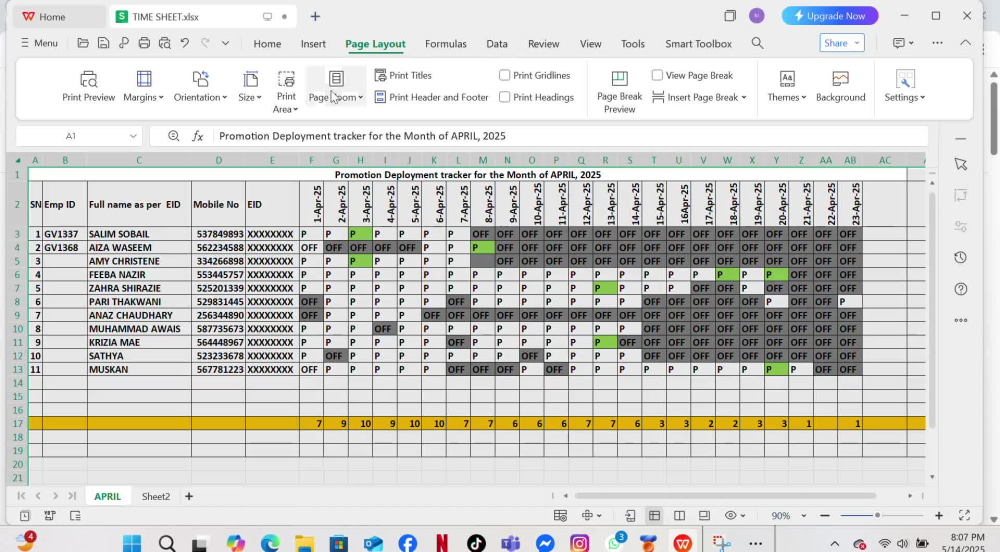Enable Print Headings checkbox

[x=504, y=97]
